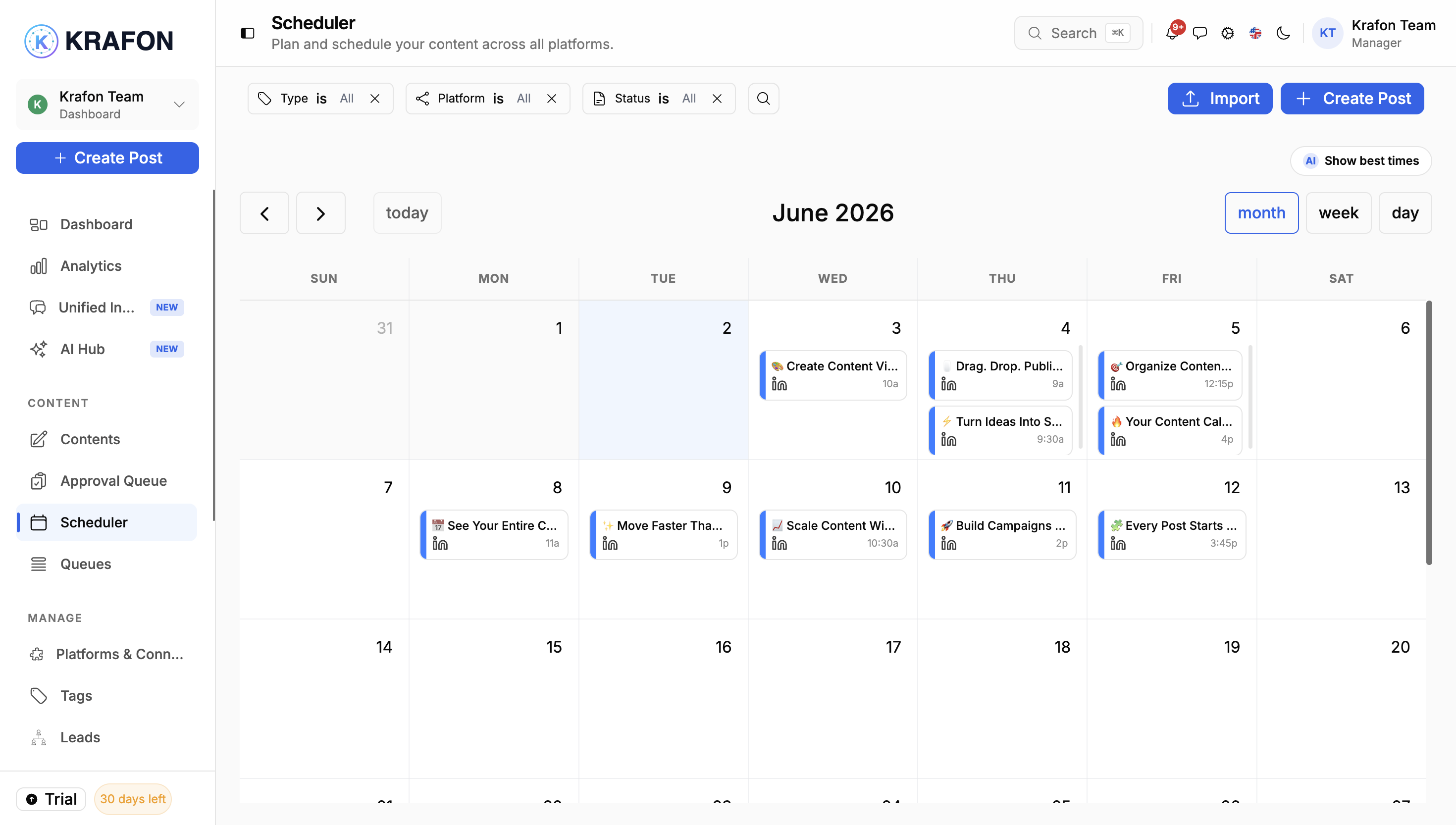Remove the Type filter with its X
The image size is (1456, 825).
(x=375, y=99)
